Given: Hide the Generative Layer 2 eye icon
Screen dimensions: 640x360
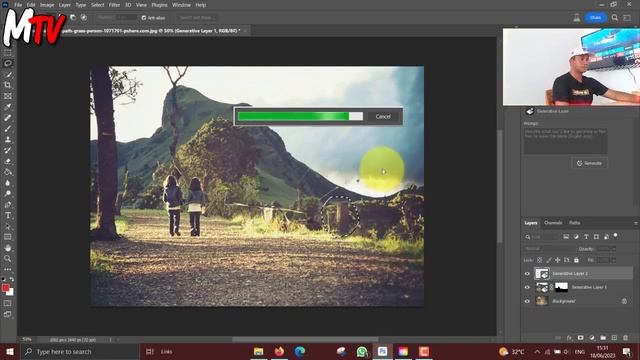Looking at the screenshot, I should coord(527,273).
